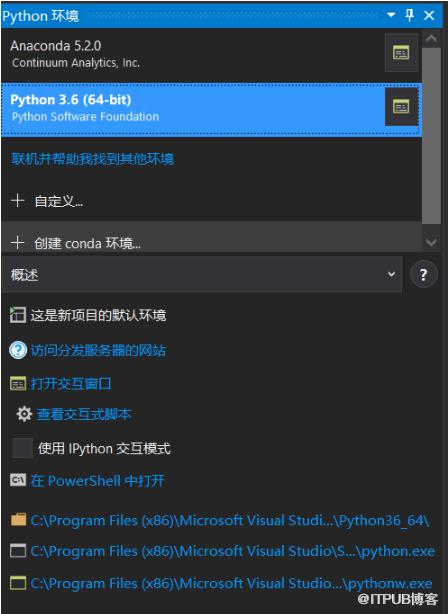Screen dimensions: 448x614
Task: Click the plus icon beside 自定义
Action: coord(17,200)
